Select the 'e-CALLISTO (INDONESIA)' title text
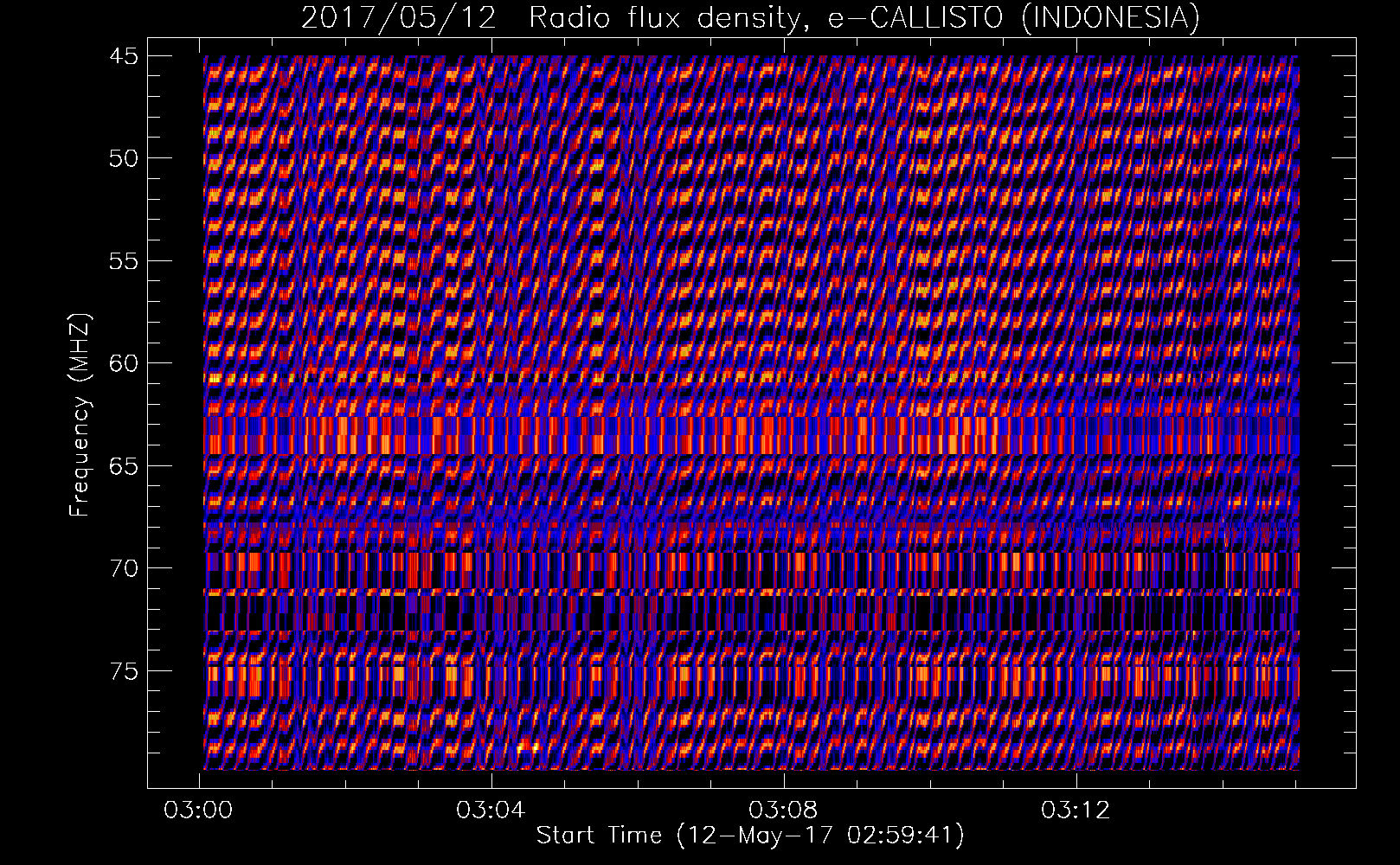This screenshot has height=865, width=1400. [1013, 18]
